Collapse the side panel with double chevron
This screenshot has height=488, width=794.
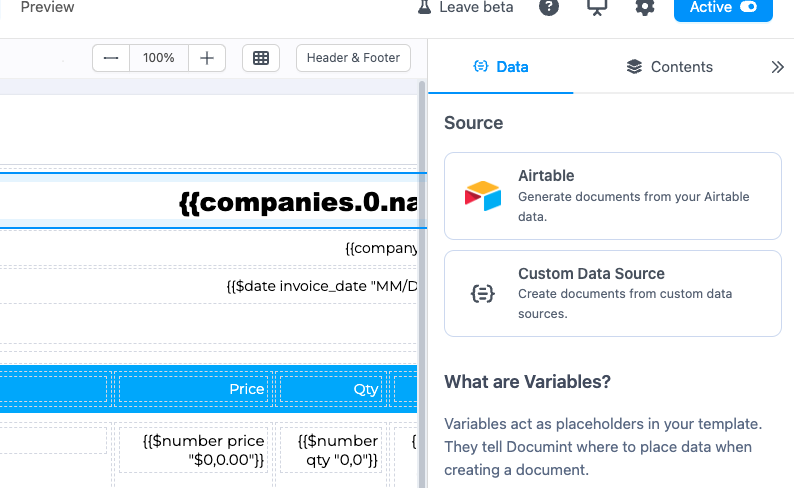pyautogui.click(x=777, y=67)
